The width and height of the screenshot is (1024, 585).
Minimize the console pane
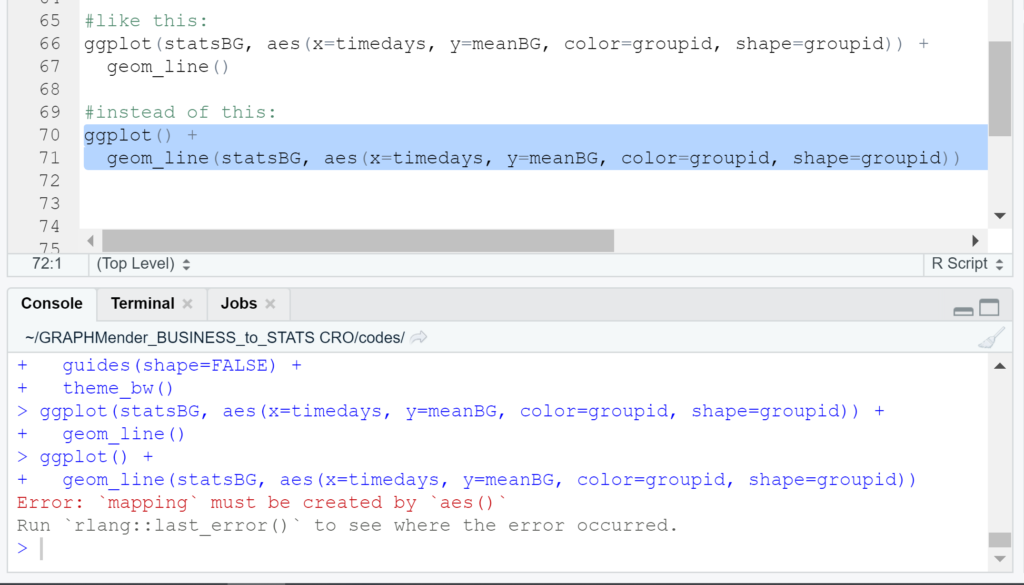(x=963, y=309)
